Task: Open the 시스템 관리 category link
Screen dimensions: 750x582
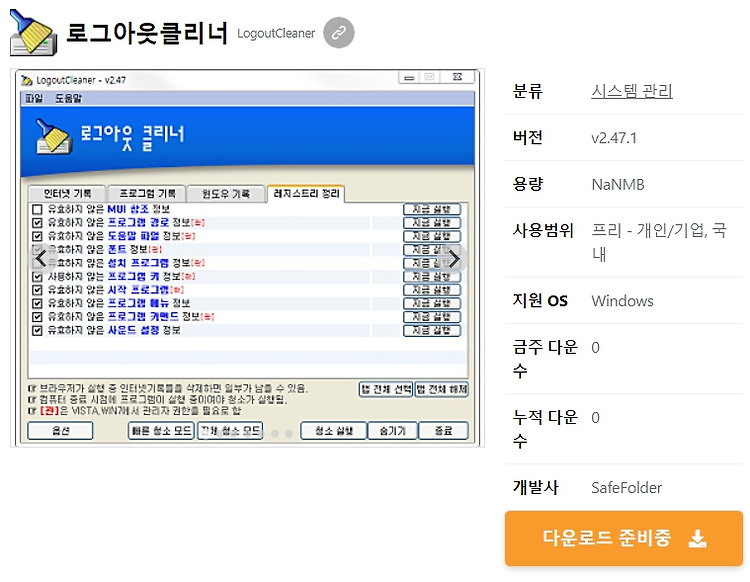Action: click(632, 91)
